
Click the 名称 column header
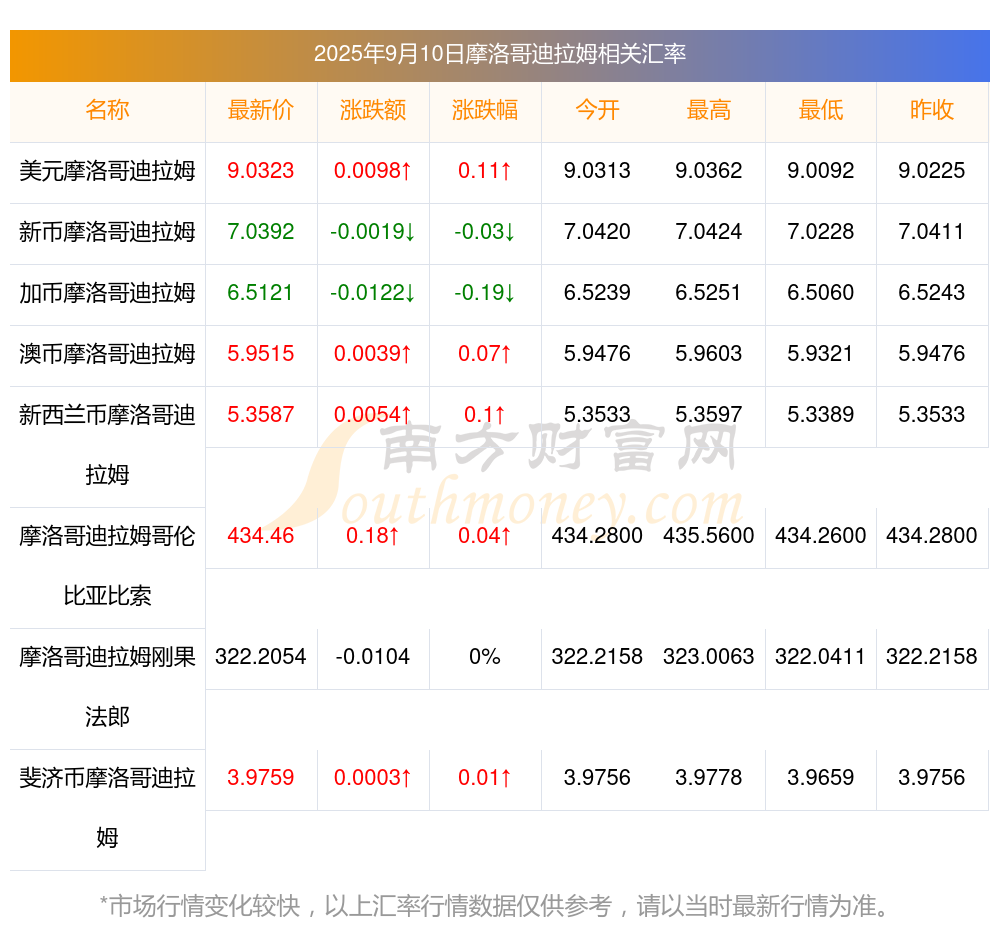pos(107,110)
